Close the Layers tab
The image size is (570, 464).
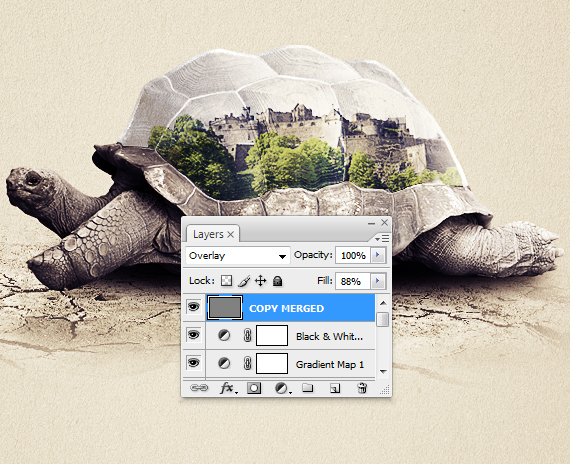click(x=230, y=235)
